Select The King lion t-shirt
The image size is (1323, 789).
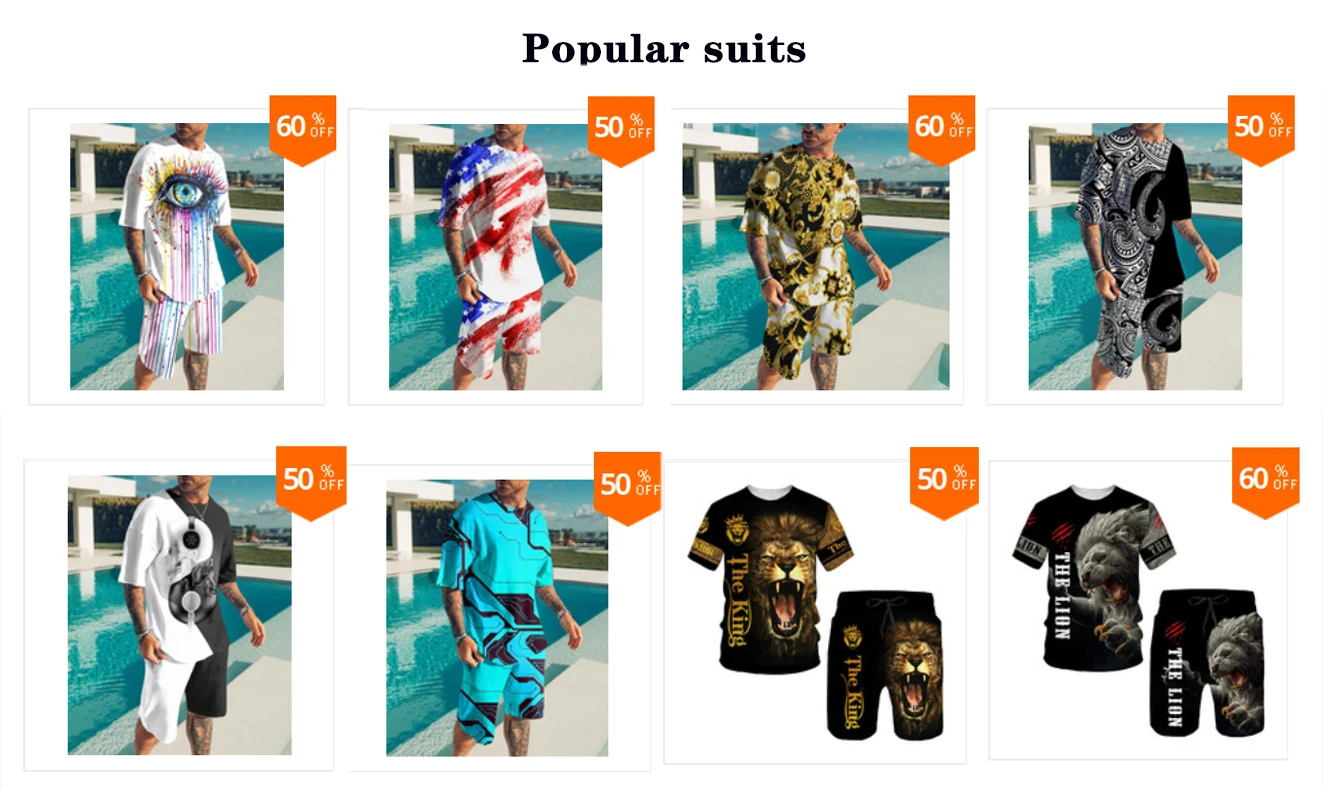[768, 576]
